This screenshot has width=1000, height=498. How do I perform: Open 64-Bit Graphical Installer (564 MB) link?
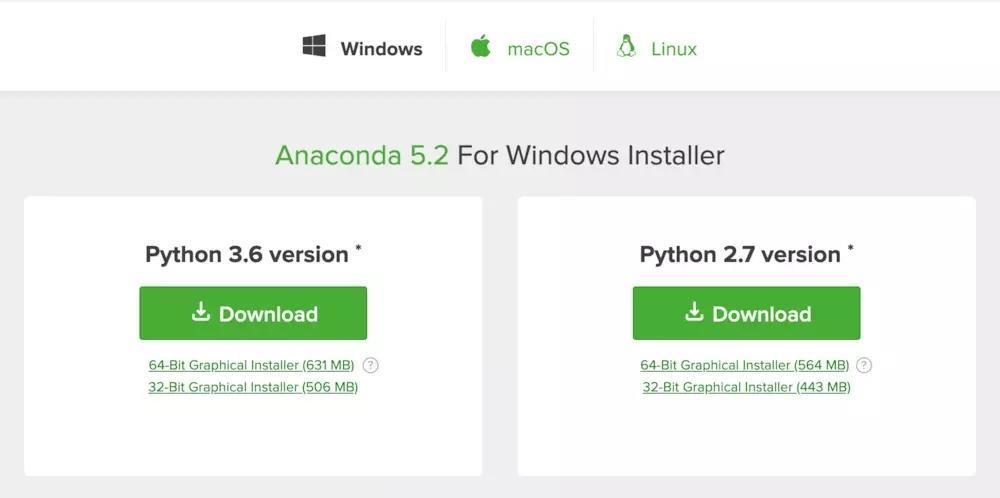[744, 365]
